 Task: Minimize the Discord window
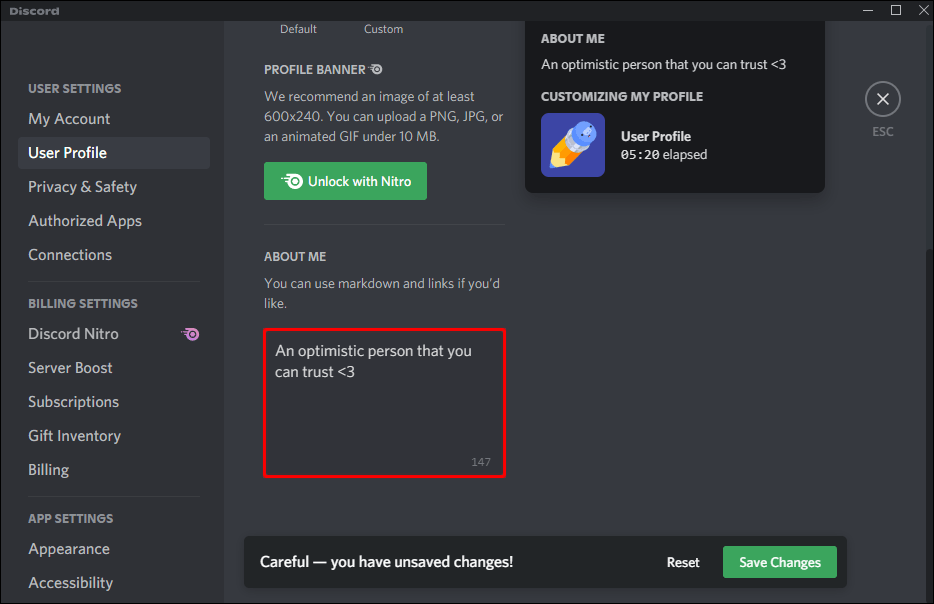tap(868, 10)
